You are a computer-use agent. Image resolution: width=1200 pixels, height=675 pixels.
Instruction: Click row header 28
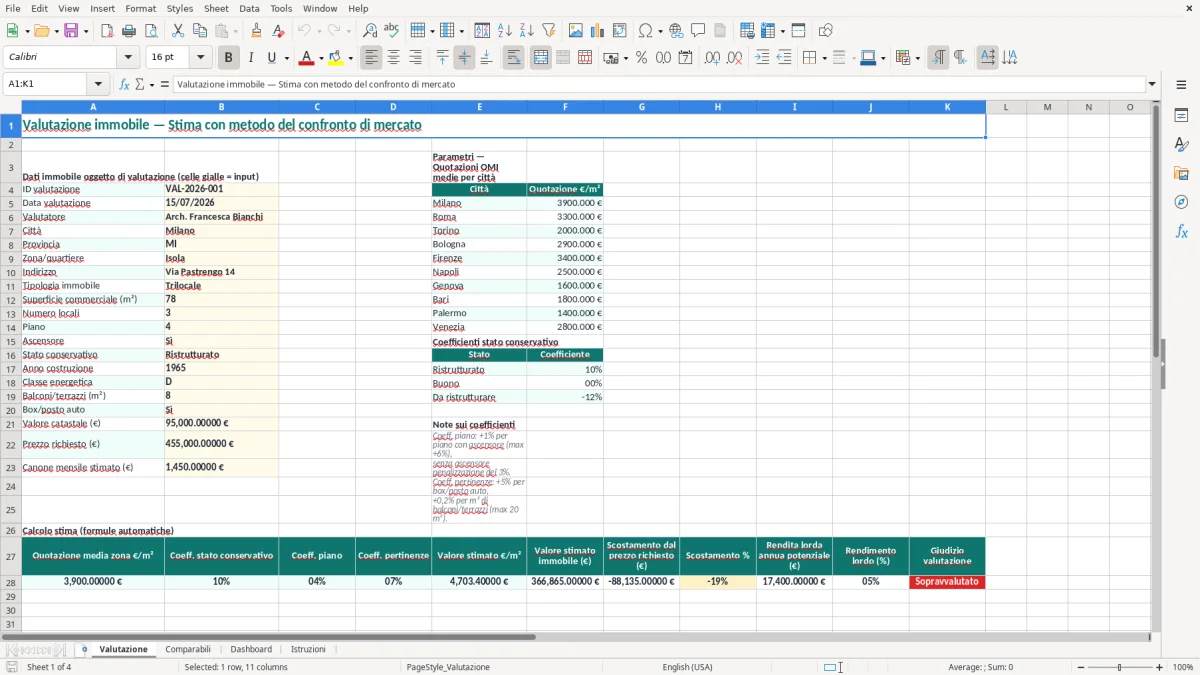pos(11,582)
